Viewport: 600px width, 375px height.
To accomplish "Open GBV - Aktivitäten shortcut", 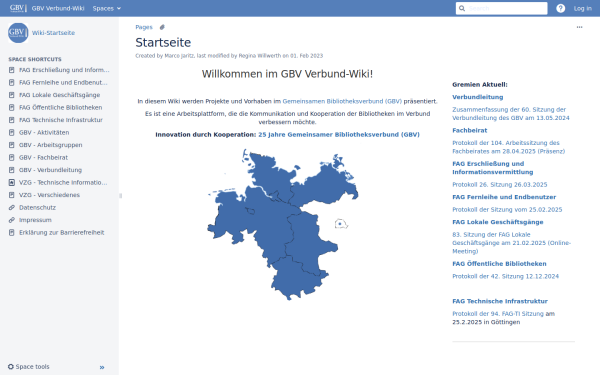I will click(x=44, y=132).
